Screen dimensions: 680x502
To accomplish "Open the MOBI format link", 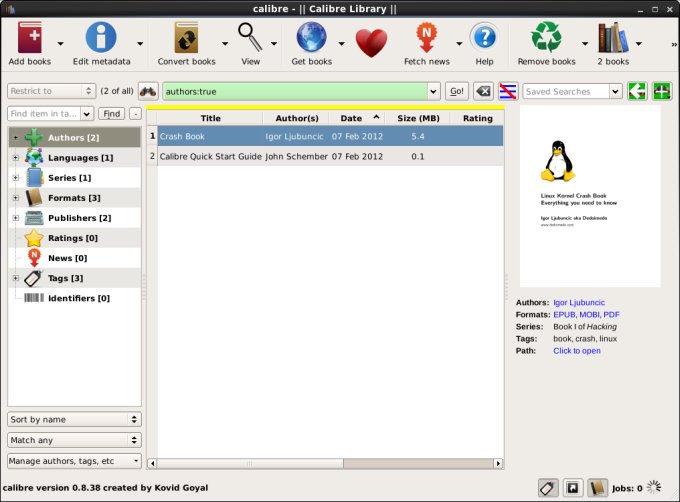I will (589, 315).
